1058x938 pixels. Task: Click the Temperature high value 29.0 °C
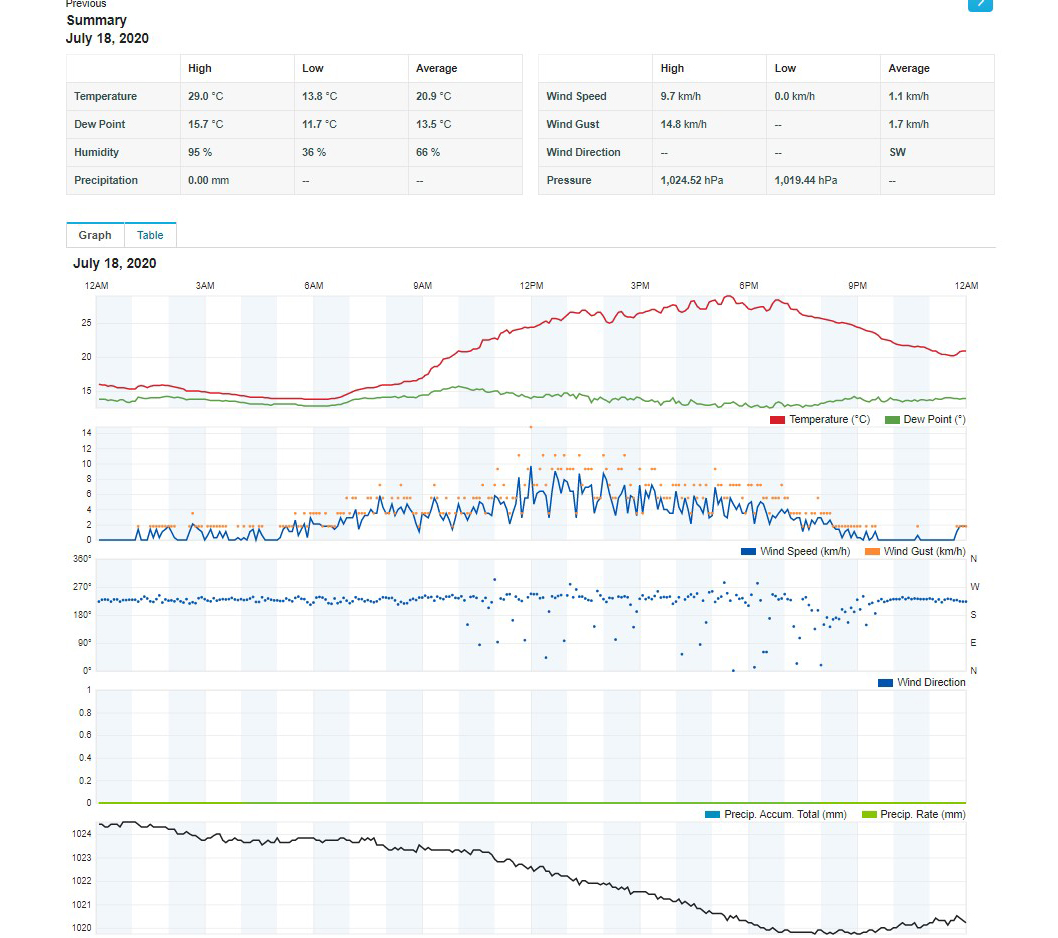click(x=205, y=97)
